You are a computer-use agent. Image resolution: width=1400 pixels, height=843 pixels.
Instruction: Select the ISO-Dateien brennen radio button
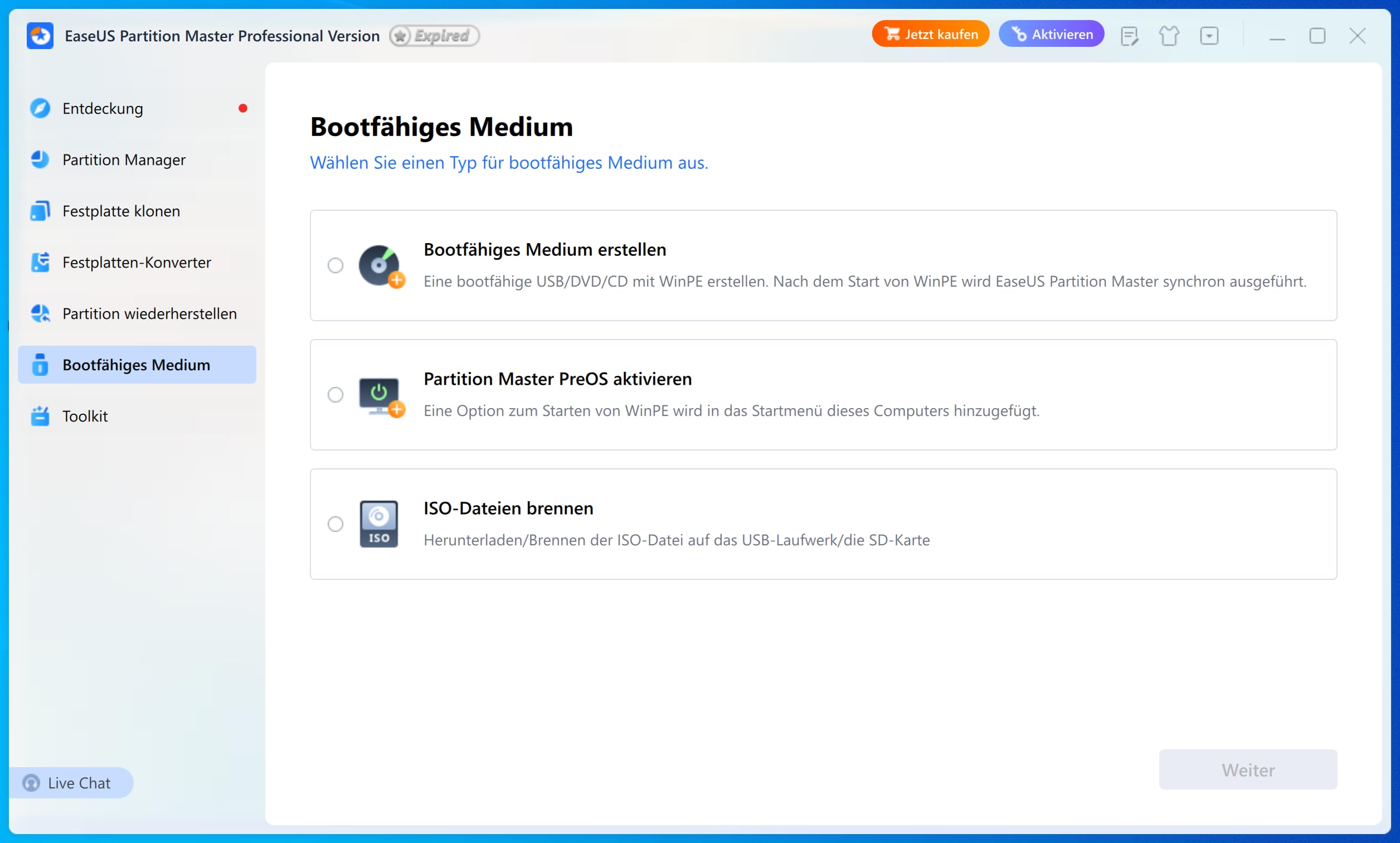point(336,524)
